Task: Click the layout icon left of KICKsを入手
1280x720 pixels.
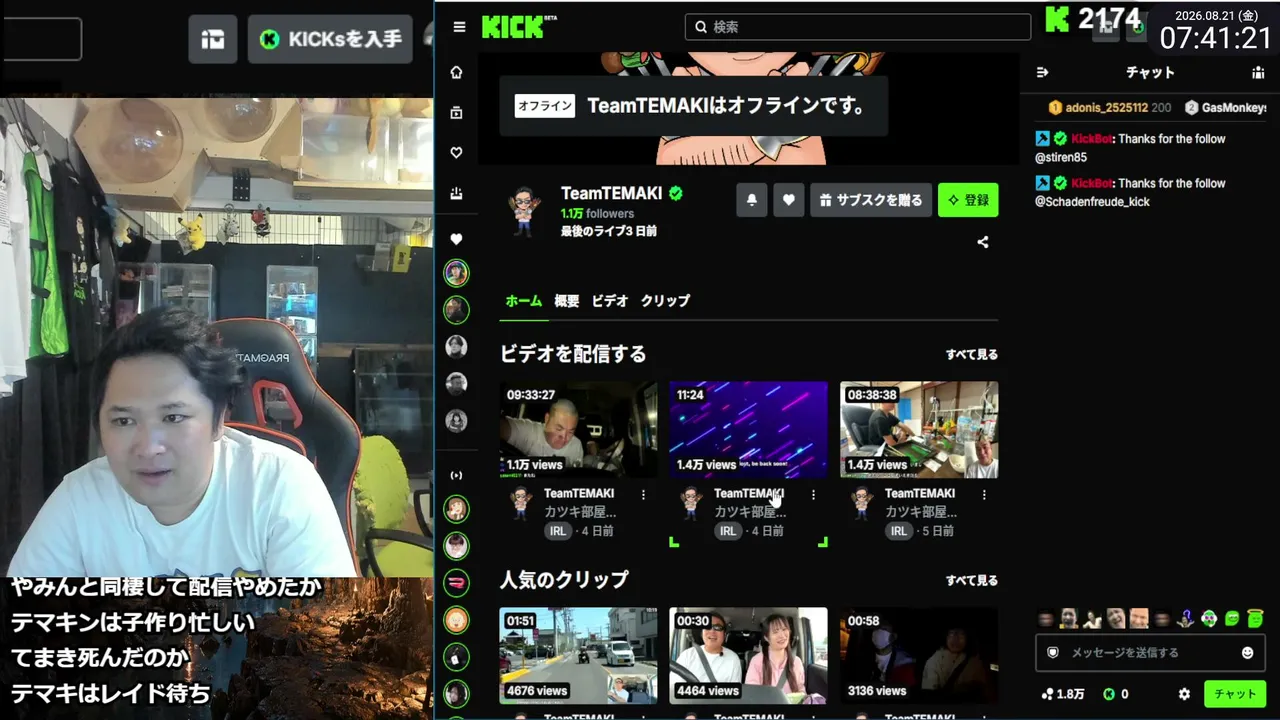Action: click(212, 39)
